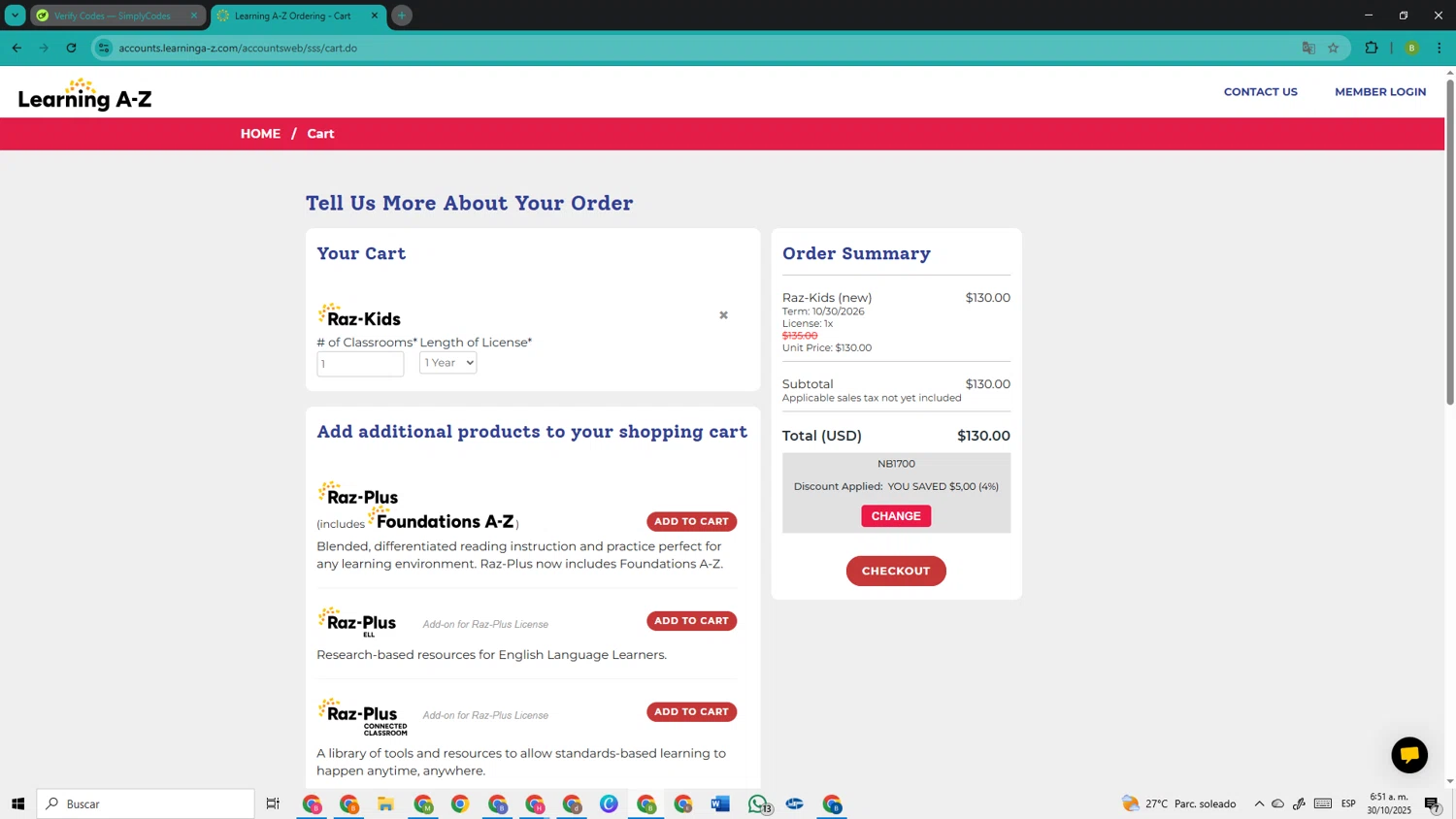Image resolution: width=1456 pixels, height=819 pixels.
Task: Open the Canva app on the taskbar
Action: [609, 803]
